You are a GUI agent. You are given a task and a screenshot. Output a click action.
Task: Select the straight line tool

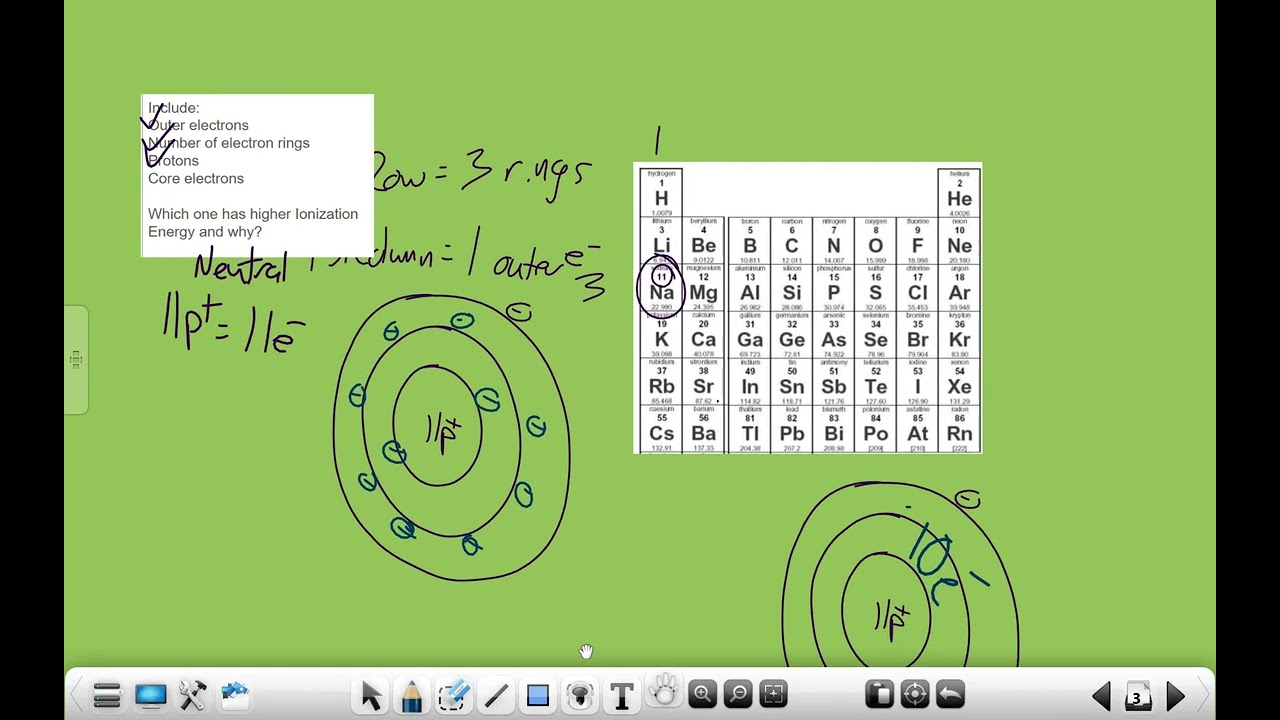click(x=496, y=695)
